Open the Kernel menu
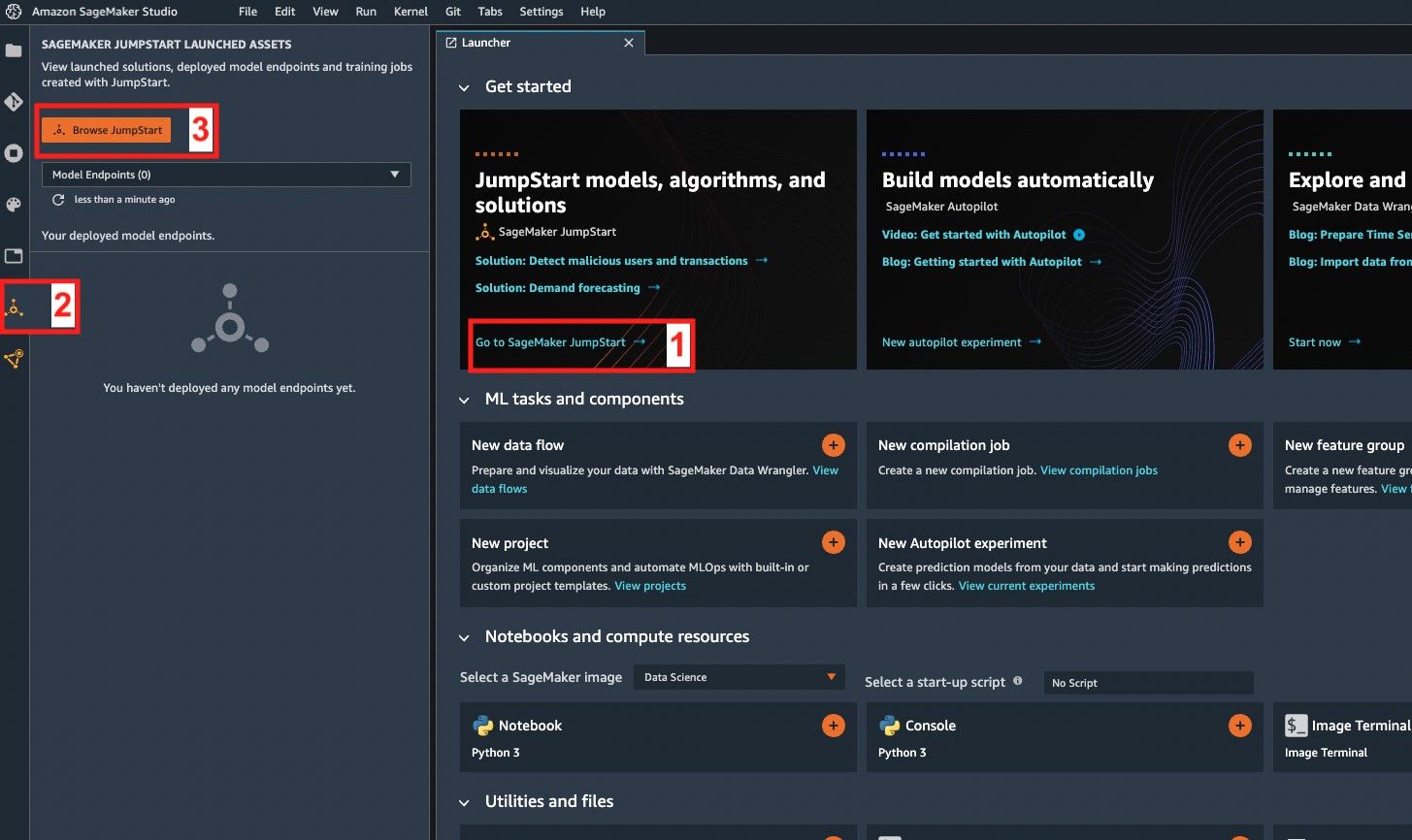 [410, 12]
